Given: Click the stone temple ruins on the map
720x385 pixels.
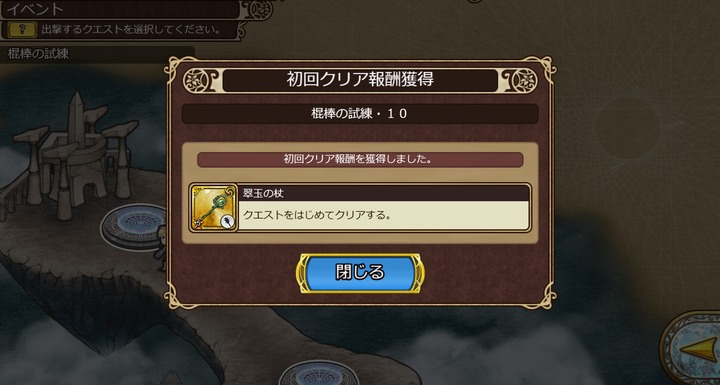Looking at the screenshot, I should pos(76,156).
